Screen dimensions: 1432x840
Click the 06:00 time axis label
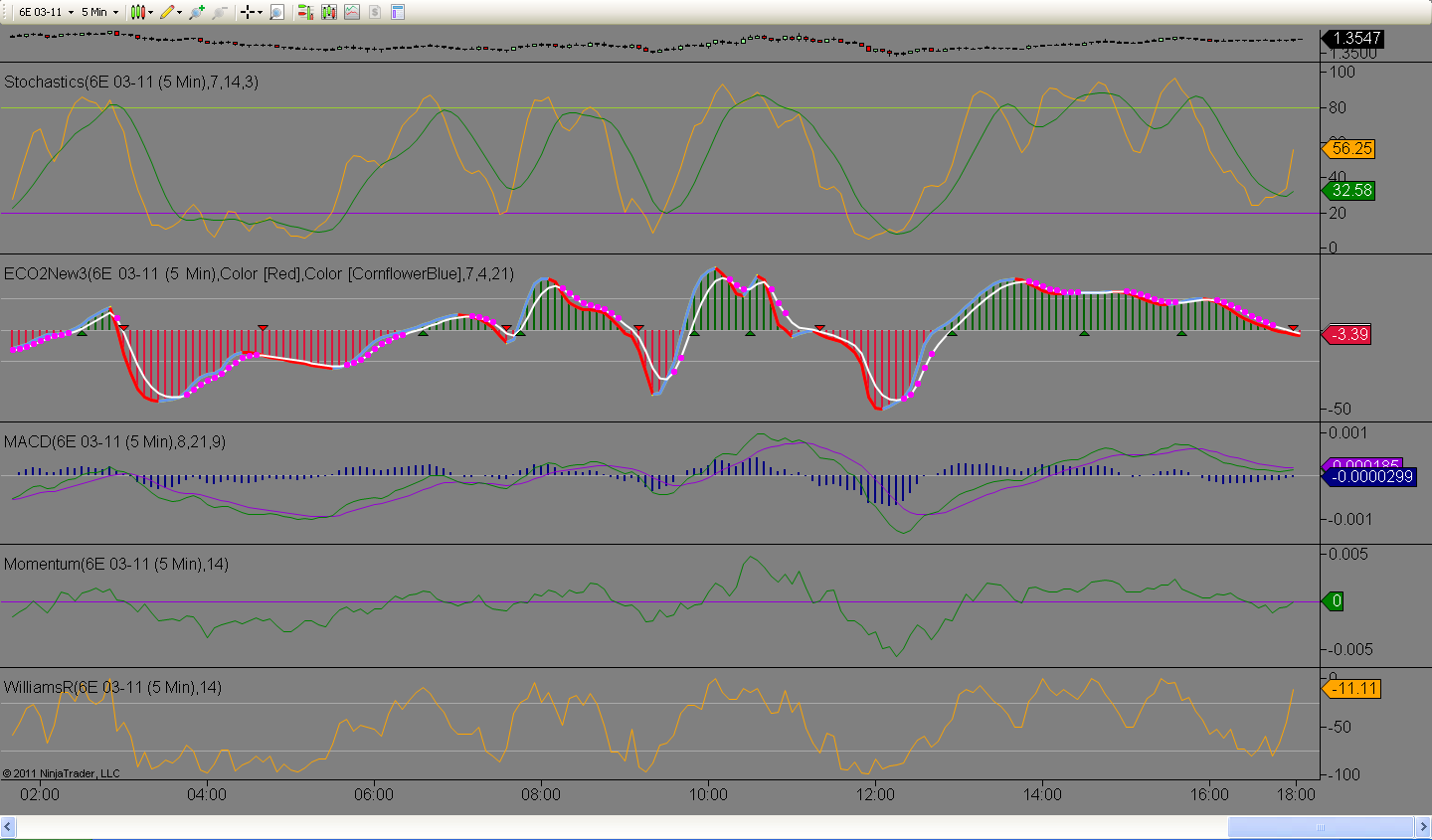click(374, 794)
